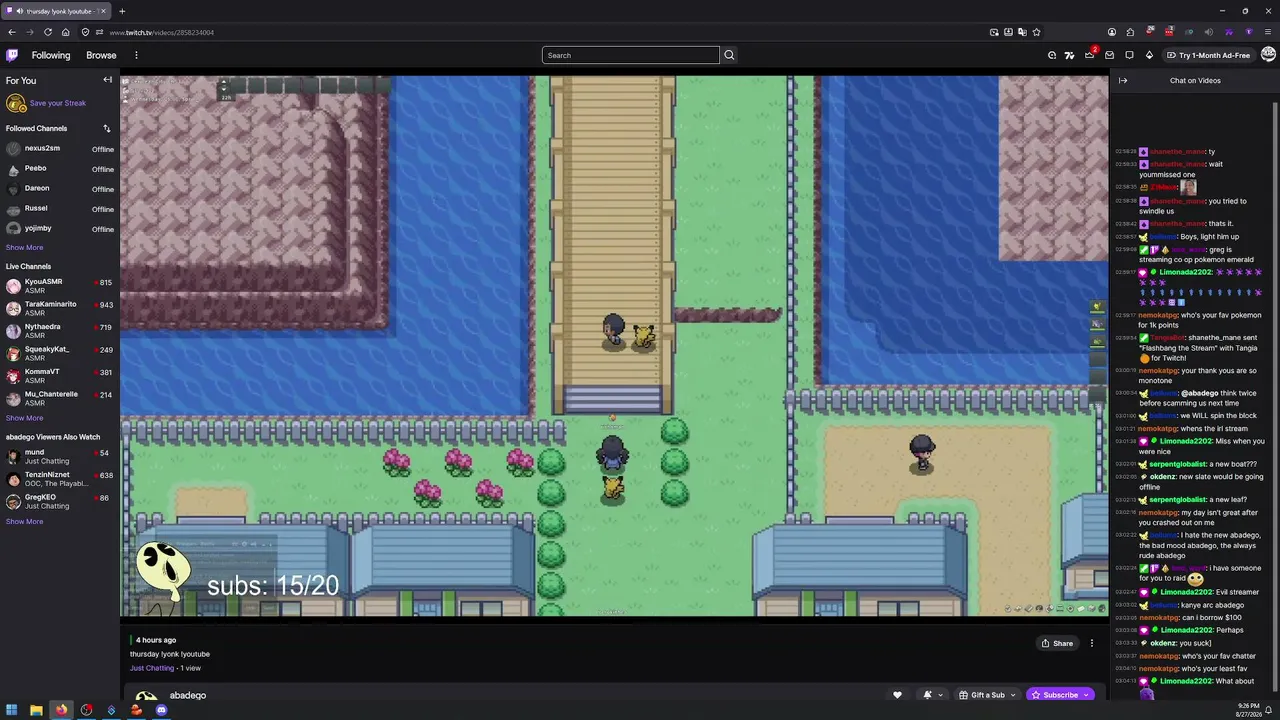The image size is (1280, 720).
Task: Show more live channels
Action: (x=24, y=418)
